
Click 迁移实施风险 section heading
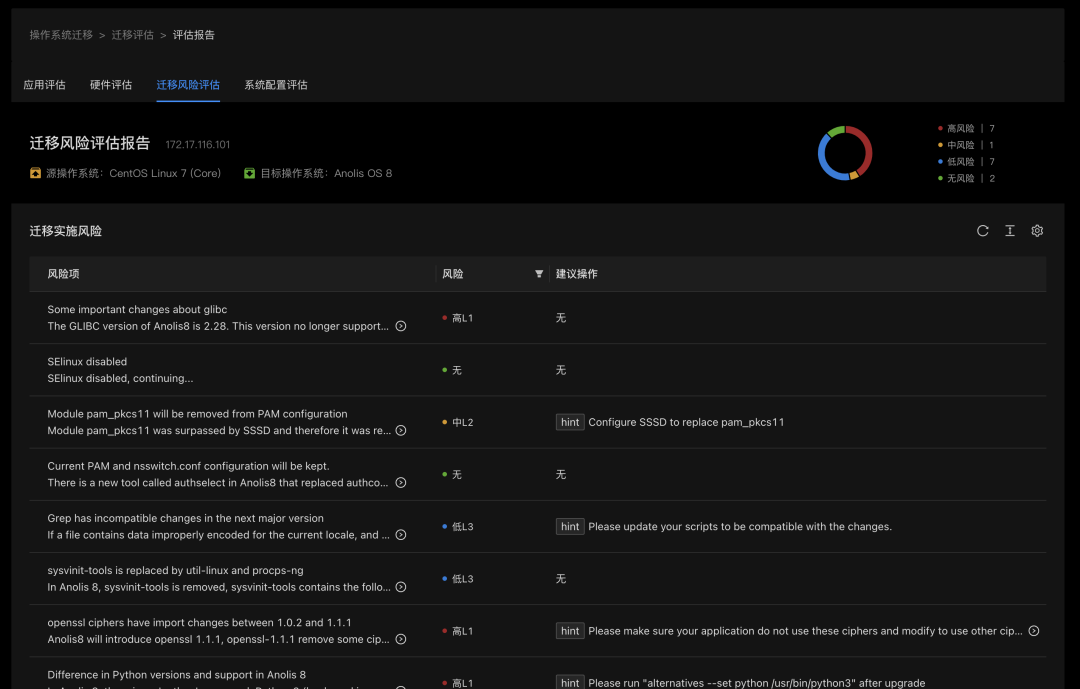[65, 231]
